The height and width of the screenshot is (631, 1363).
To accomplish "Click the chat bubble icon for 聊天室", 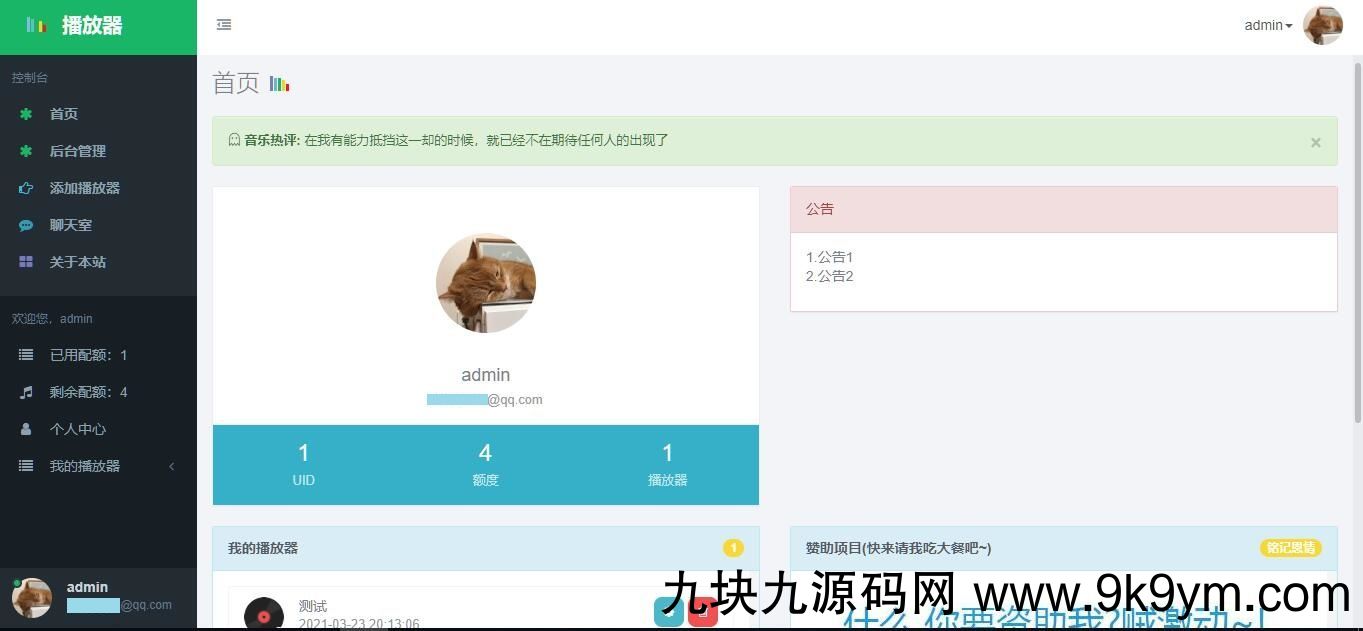I will (x=26, y=225).
